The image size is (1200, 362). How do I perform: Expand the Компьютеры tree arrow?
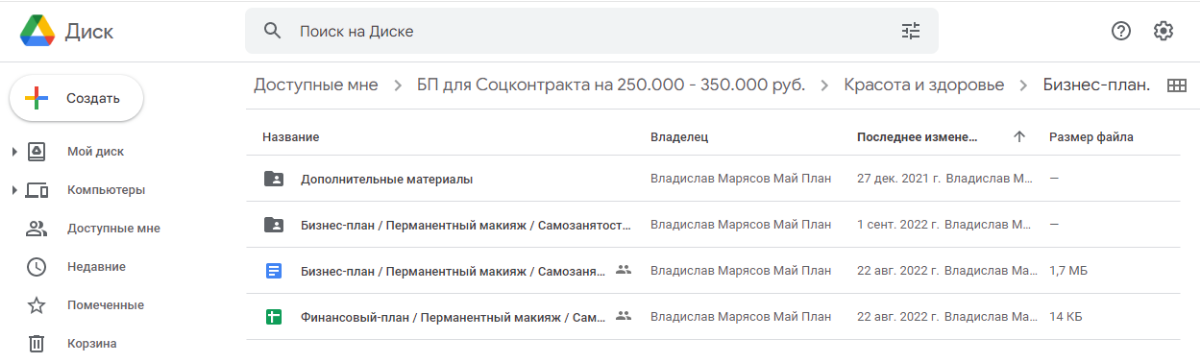[14, 190]
